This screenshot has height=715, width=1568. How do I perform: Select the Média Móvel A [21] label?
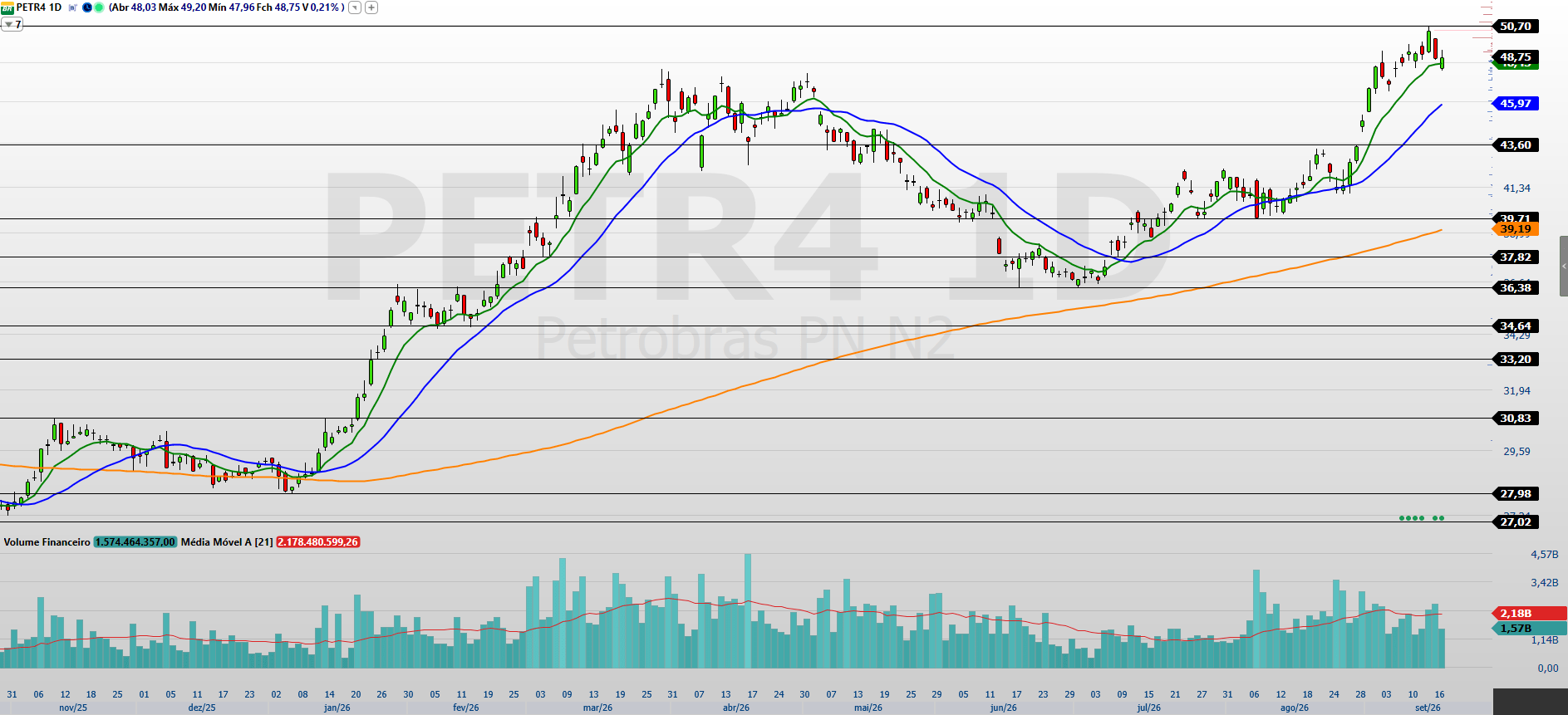(227, 542)
